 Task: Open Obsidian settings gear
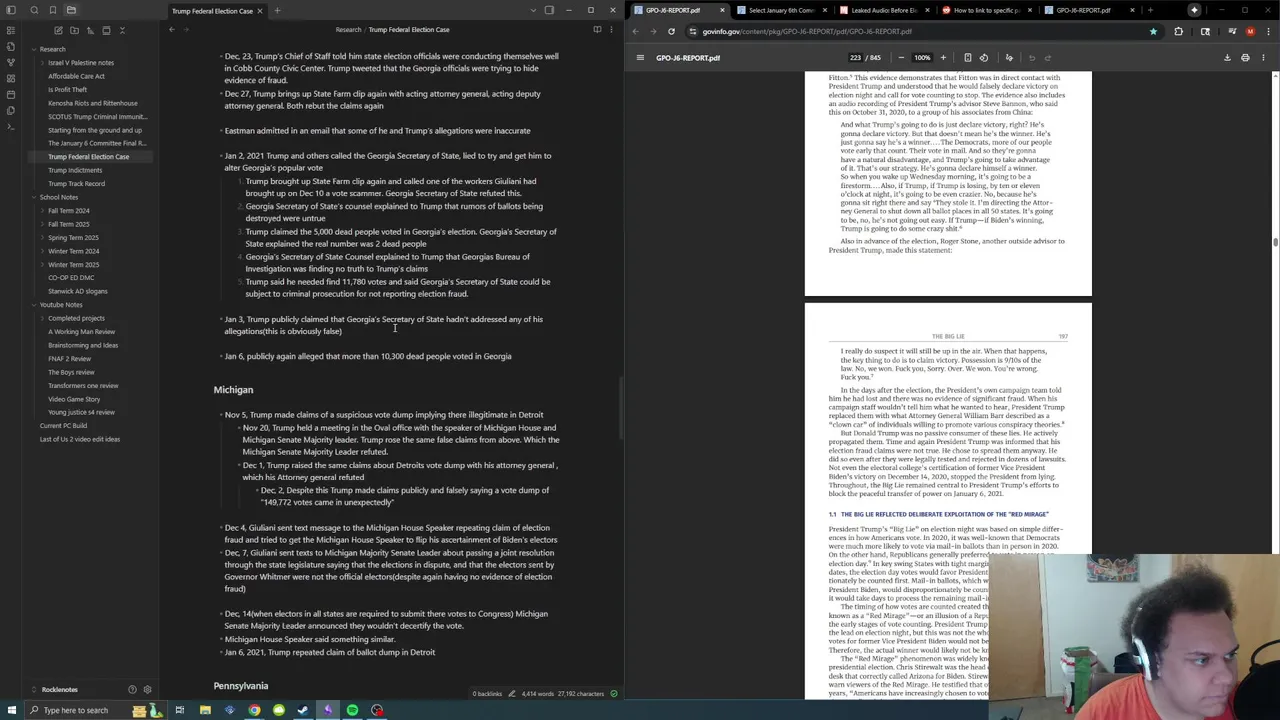147,689
